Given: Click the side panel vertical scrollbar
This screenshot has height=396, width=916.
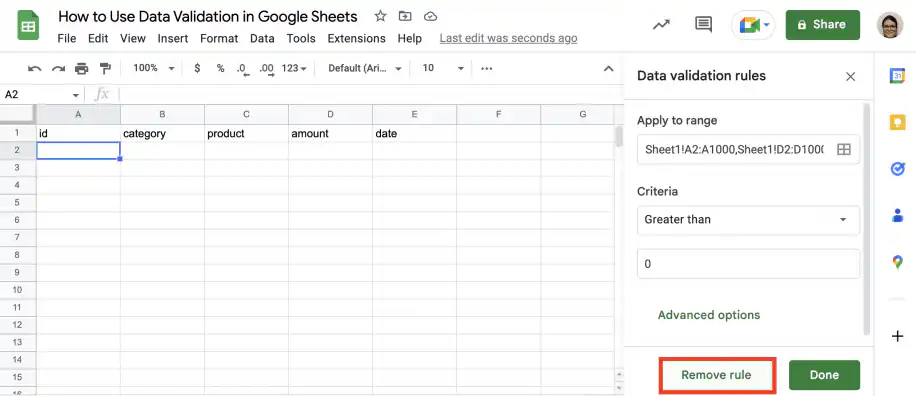Looking at the screenshot, I should click(867, 219).
